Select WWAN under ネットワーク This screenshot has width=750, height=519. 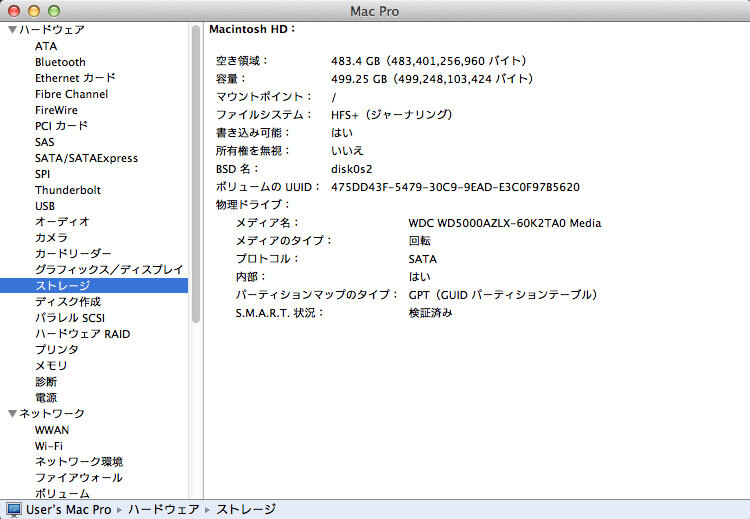(52, 430)
